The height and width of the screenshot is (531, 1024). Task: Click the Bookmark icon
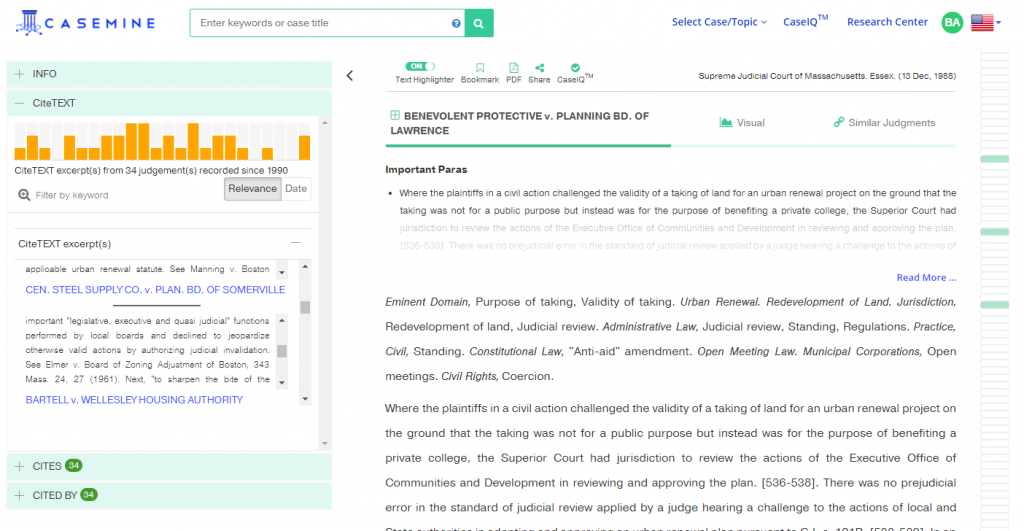(x=480, y=68)
